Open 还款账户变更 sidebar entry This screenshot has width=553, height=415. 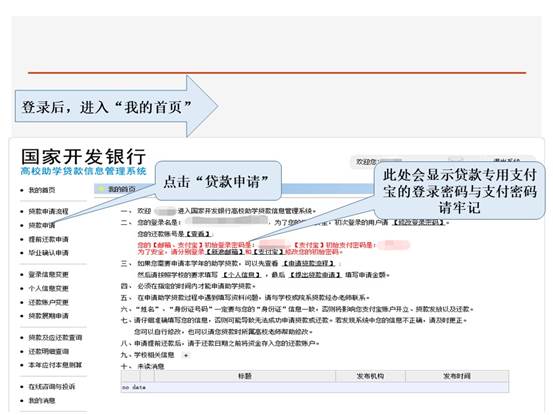48,303
